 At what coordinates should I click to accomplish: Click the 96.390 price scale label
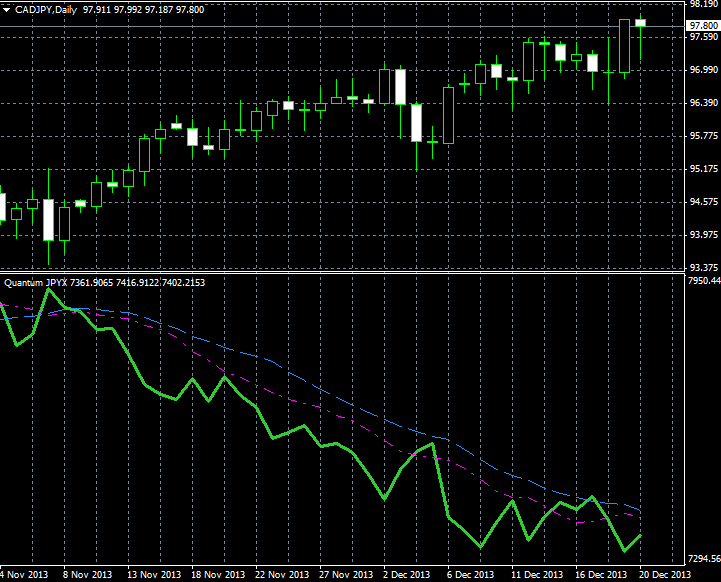click(x=702, y=103)
